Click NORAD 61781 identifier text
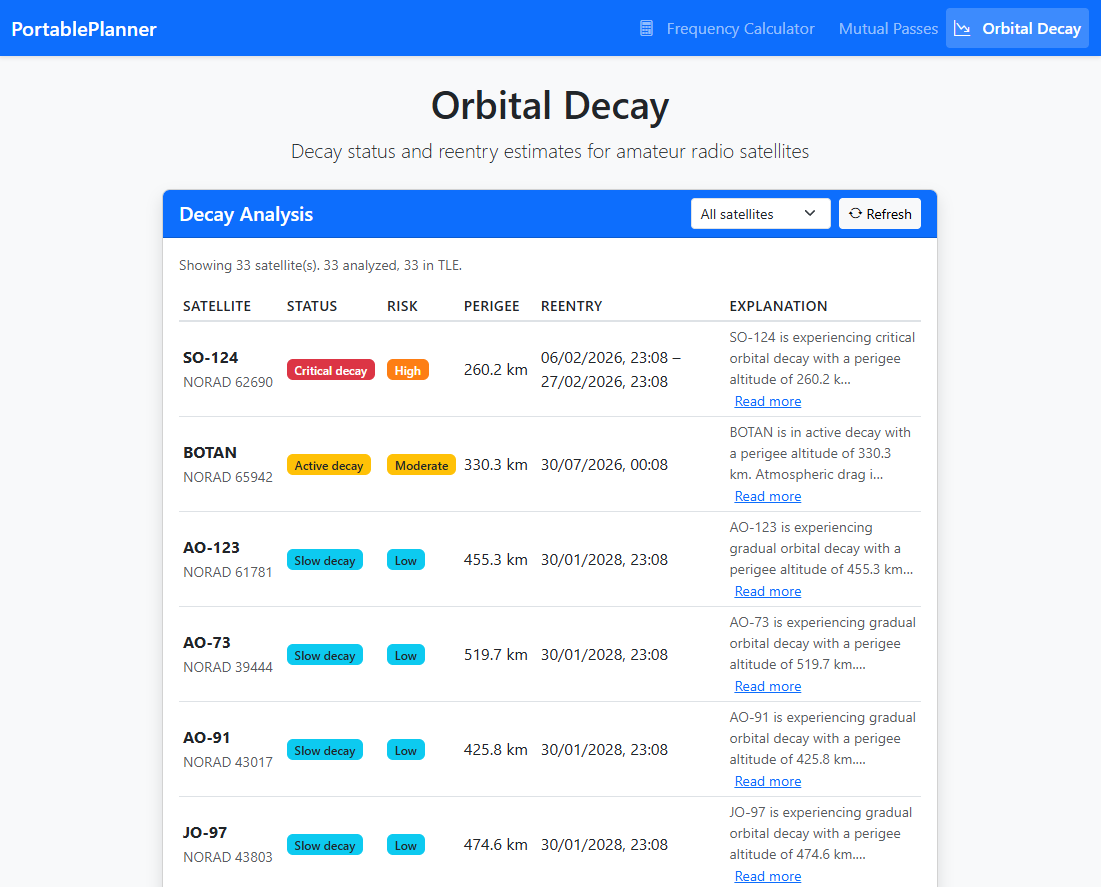The height and width of the screenshot is (887, 1101). click(x=228, y=572)
